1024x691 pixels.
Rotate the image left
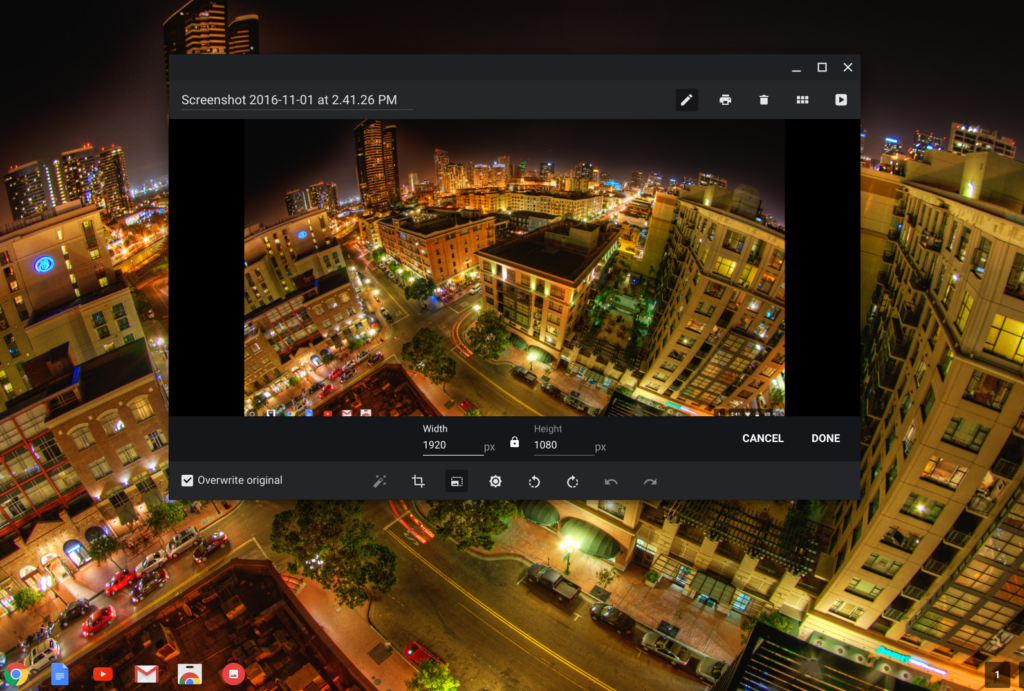(534, 481)
